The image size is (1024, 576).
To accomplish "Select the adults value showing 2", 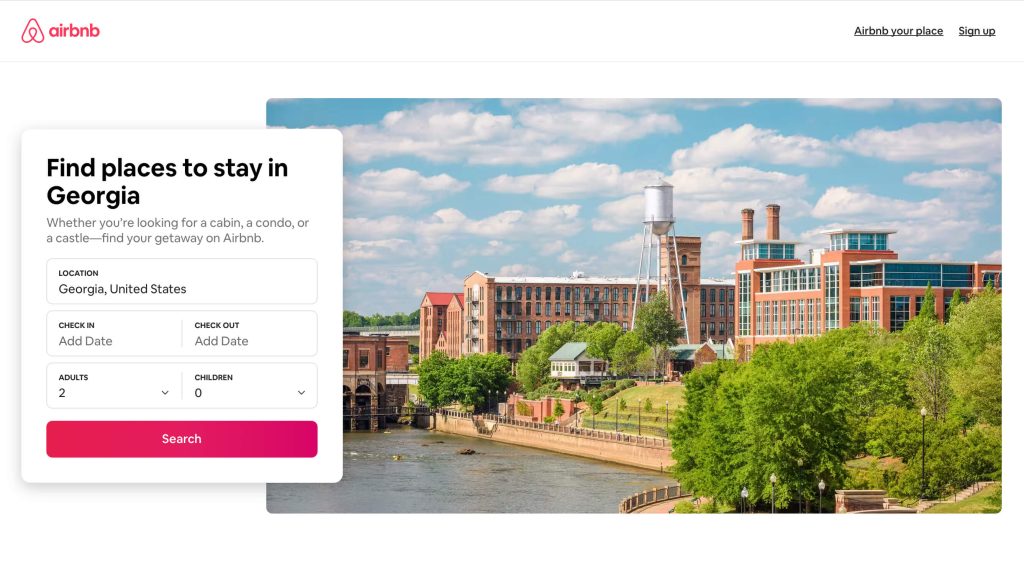I will point(62,393).
